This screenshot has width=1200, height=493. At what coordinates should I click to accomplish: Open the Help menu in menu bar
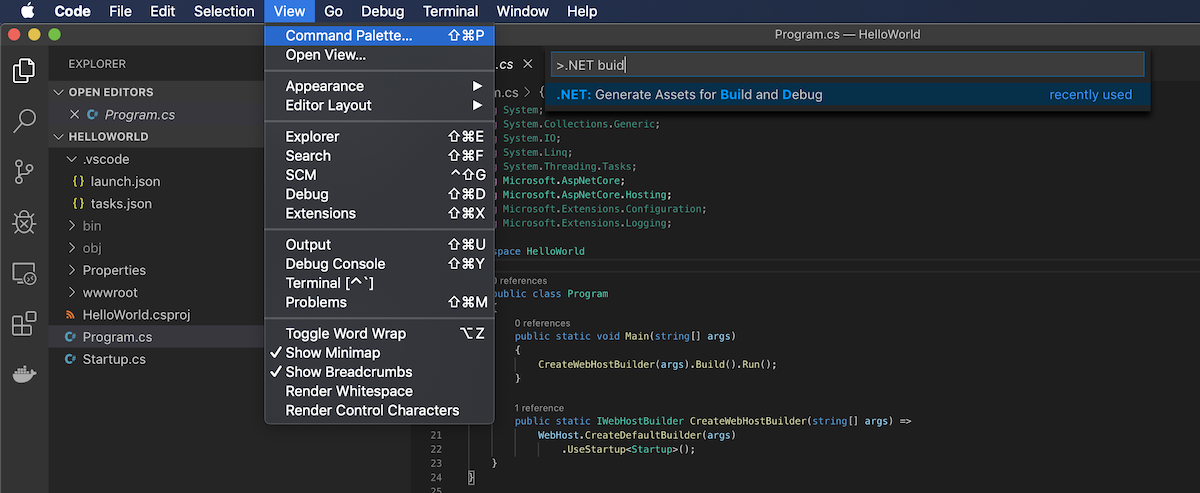coord(582,11)
